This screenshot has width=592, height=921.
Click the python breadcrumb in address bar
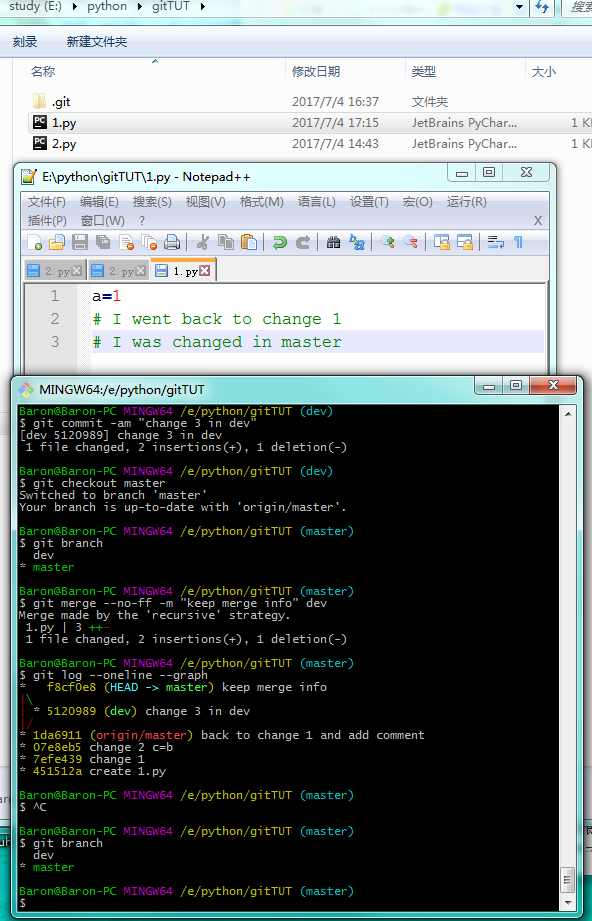[107, 6]
